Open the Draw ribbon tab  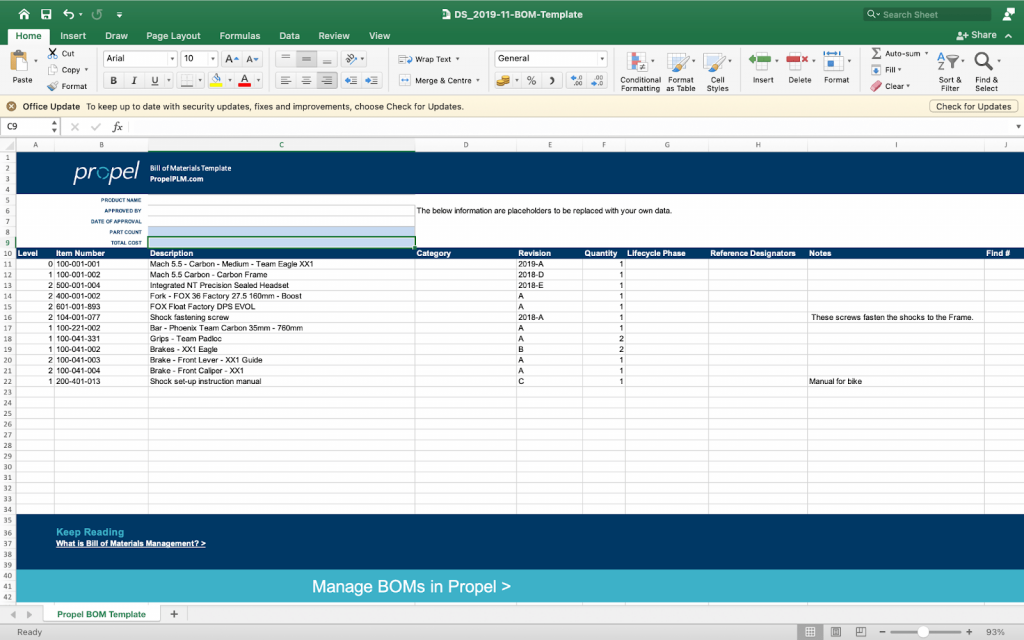(116, 36)
